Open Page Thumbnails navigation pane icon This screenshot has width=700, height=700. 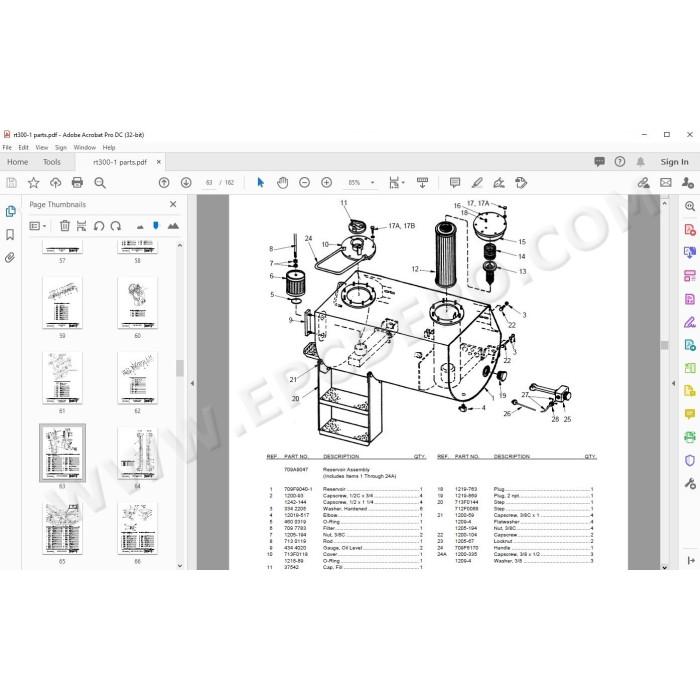pos(10,211)
